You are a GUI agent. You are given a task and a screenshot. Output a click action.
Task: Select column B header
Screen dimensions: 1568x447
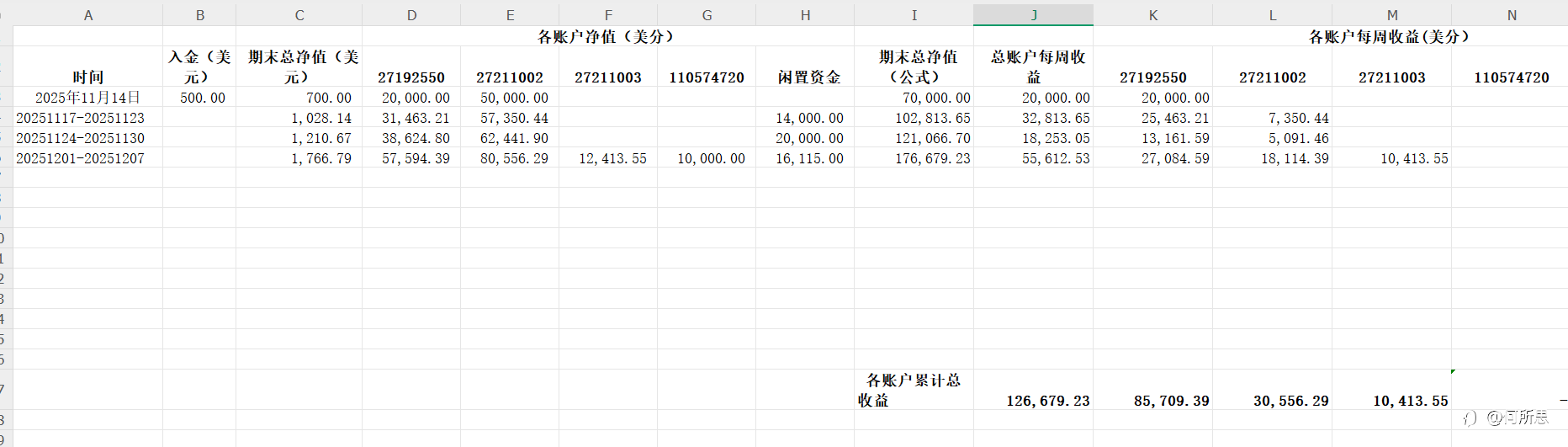pos(199,15)
